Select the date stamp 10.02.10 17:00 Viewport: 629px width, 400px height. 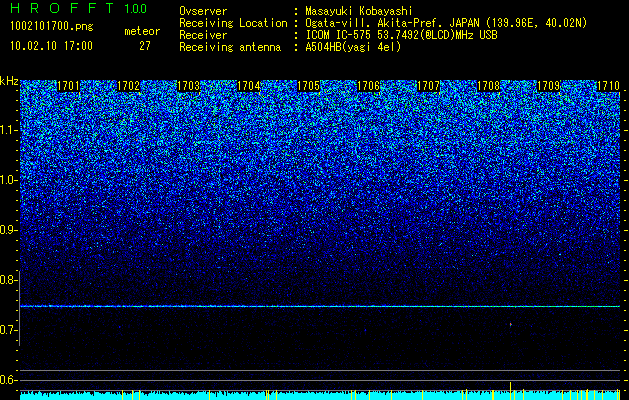[51, 46]
